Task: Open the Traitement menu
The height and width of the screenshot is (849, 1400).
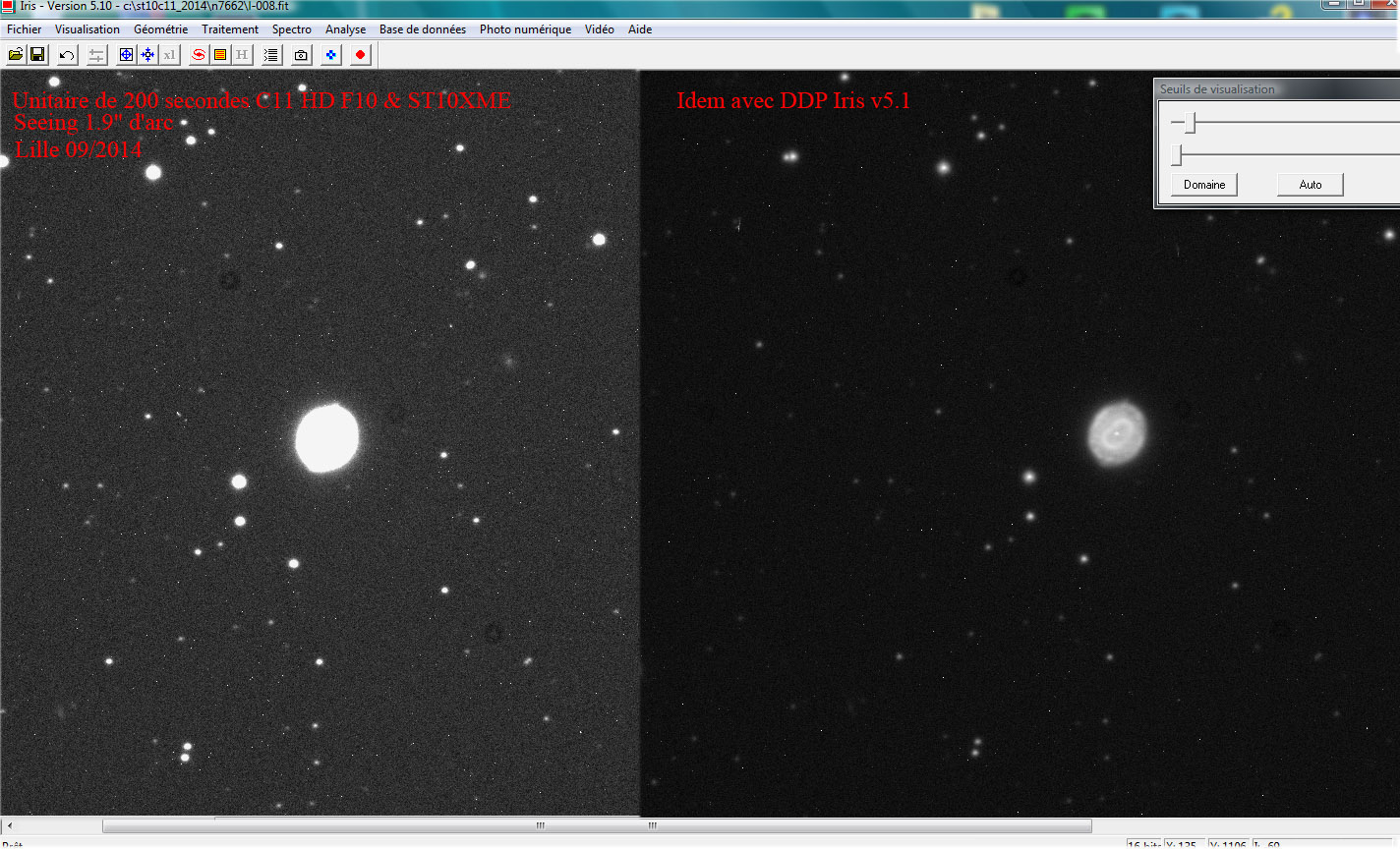Action: (x=230, y=29)
